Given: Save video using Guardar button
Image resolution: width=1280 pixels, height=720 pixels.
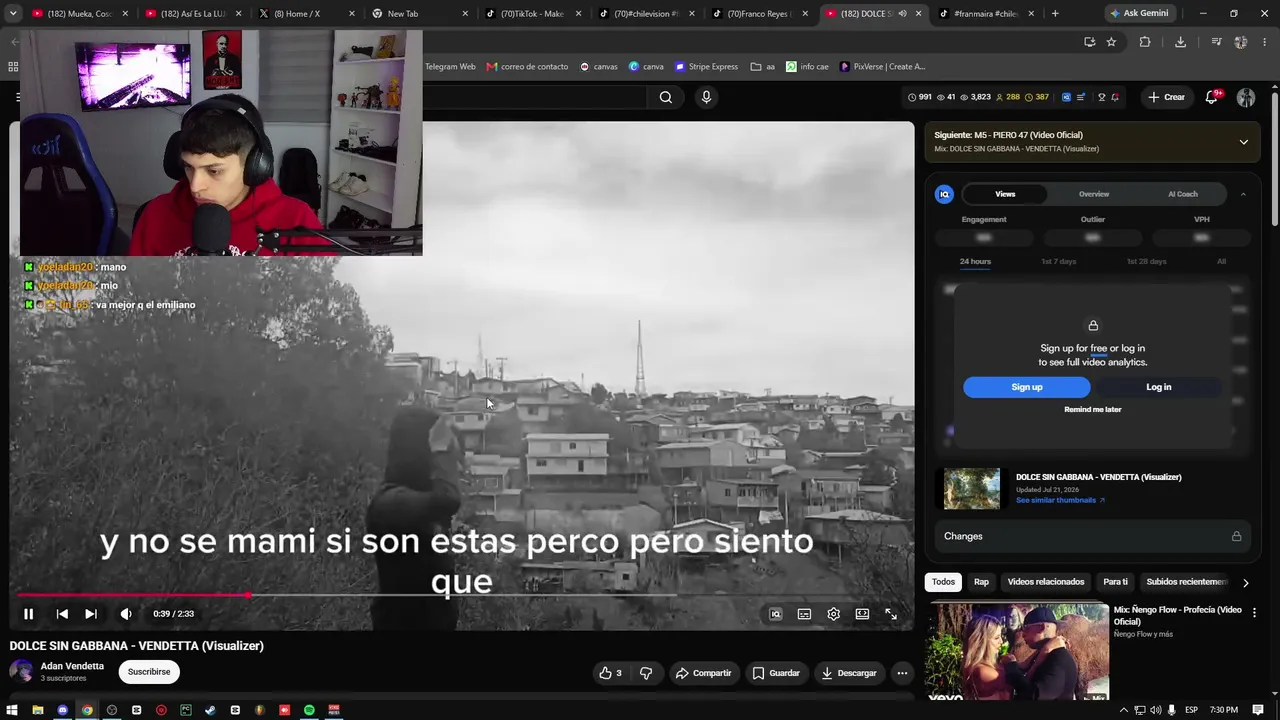Looking at the screenshot, I should point(776,673).
